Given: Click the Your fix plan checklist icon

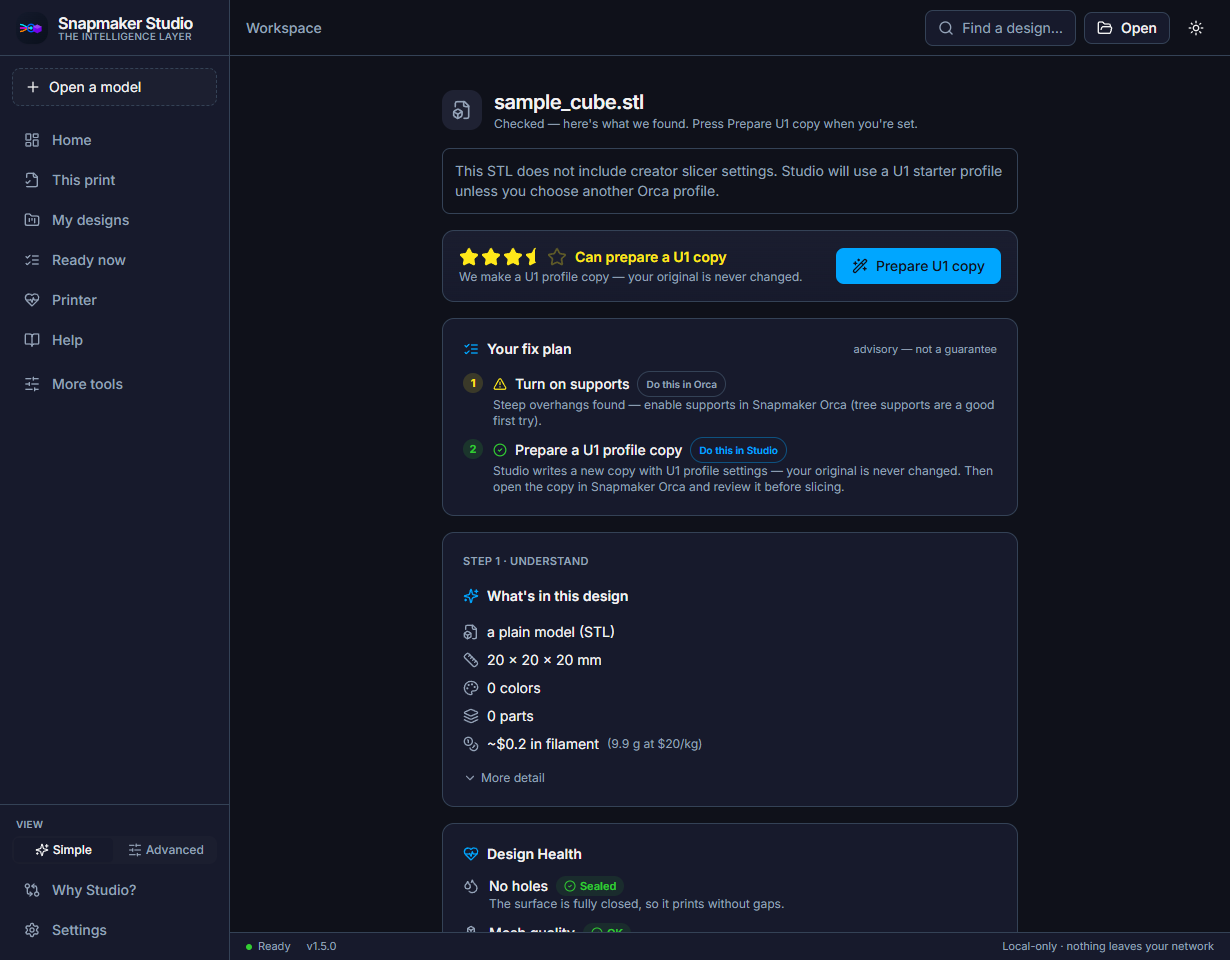Looking at the screenshot, I should tap(471, 349).
